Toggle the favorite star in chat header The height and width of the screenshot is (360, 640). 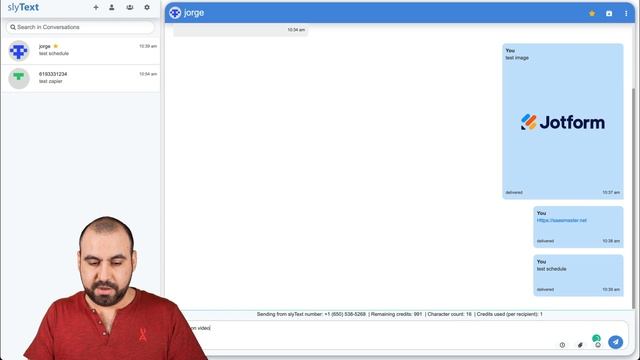coord(592,13)
